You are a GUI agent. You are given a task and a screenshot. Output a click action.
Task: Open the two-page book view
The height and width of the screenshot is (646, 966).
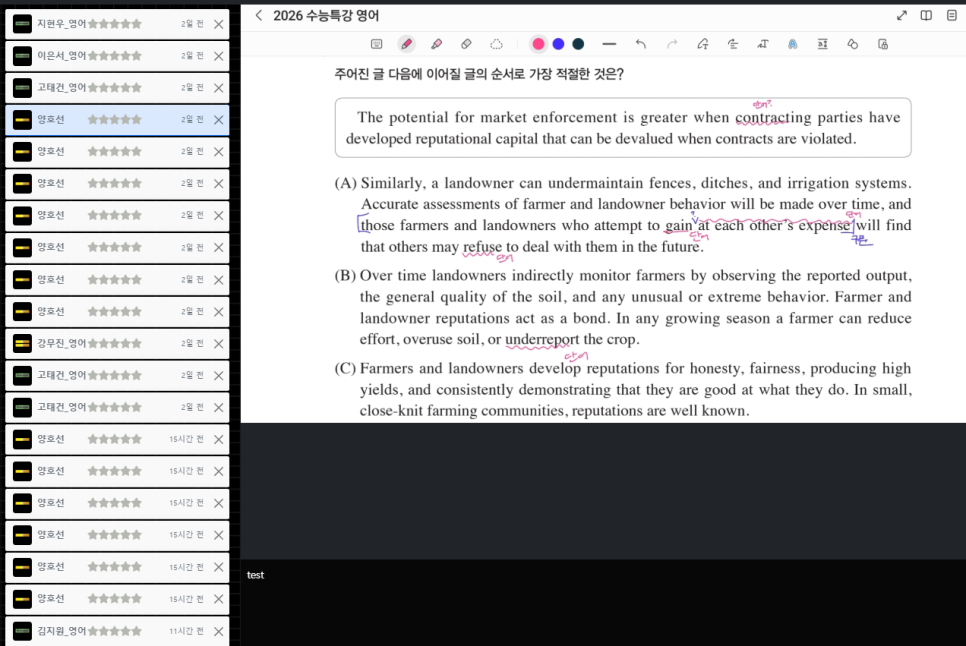[x=926, y=15]
